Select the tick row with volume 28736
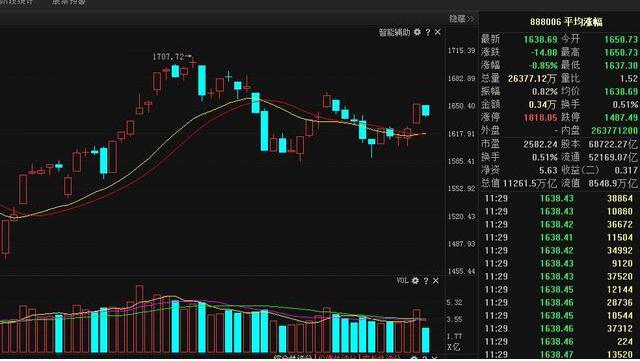640x361 pixels. [x=559, y=303]
